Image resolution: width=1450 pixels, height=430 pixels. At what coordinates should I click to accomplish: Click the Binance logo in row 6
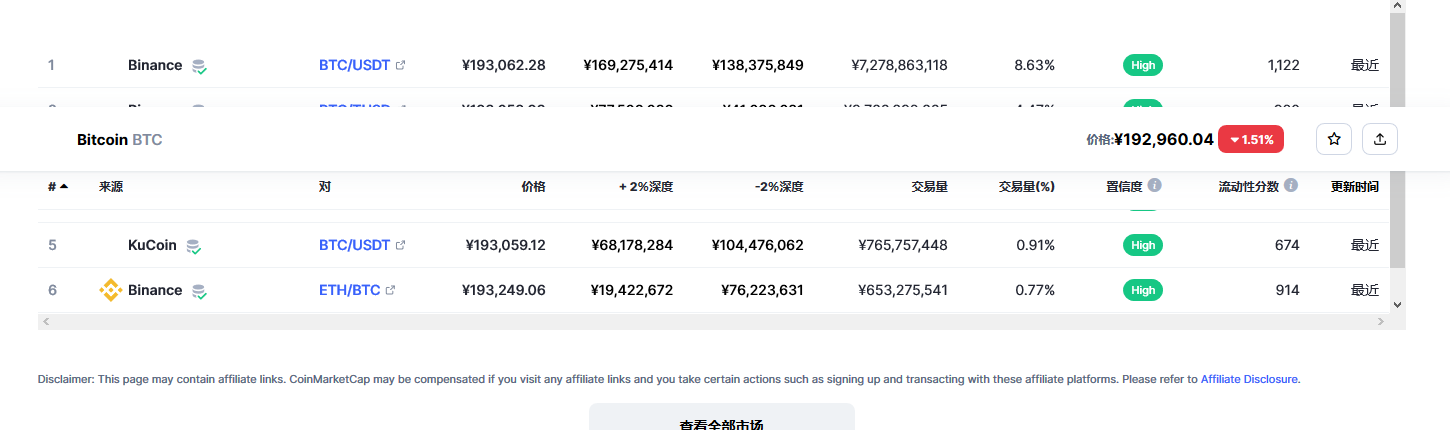(x=110, y=290)
